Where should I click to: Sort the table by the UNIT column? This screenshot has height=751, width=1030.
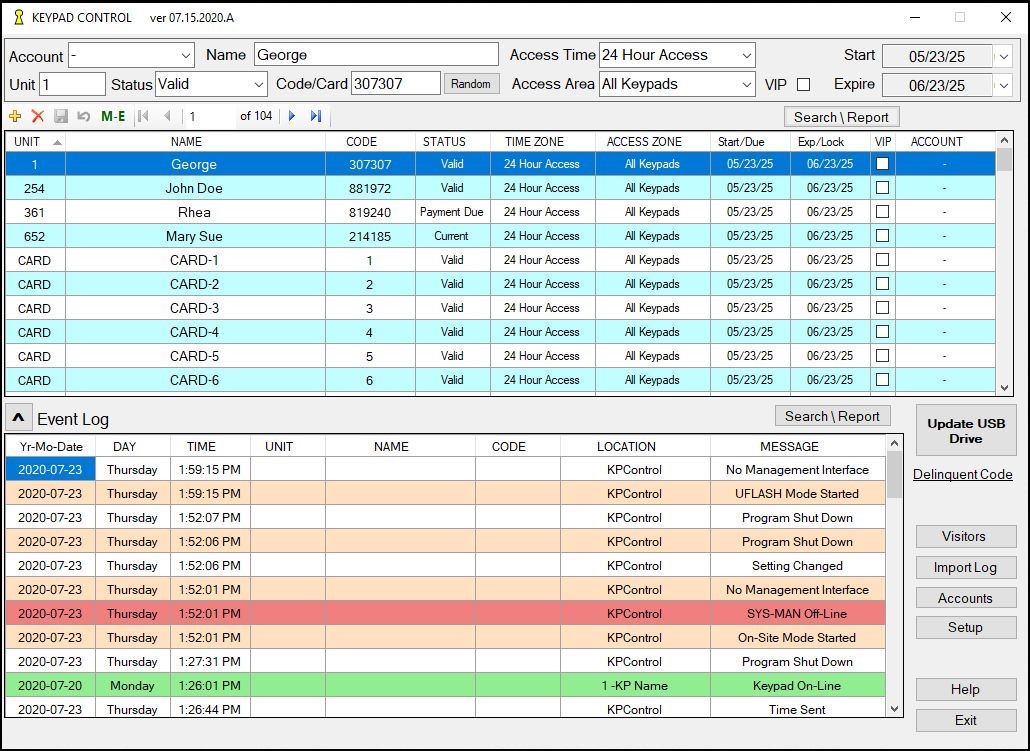tap(35, 141)
